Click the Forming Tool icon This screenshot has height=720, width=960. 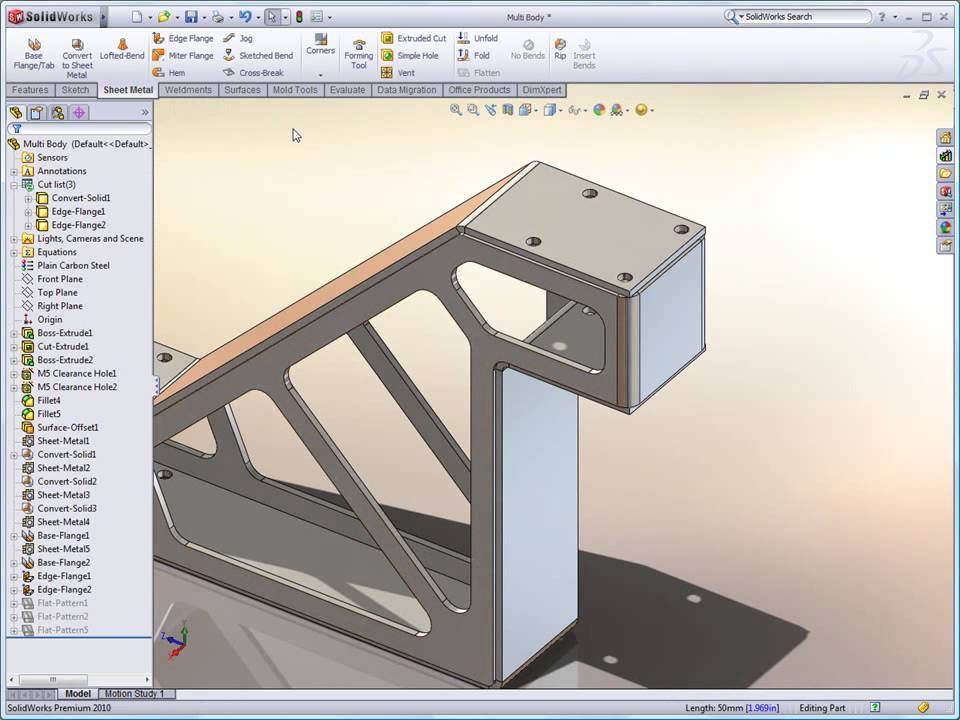pyautogui.click(x=359, y=54)
